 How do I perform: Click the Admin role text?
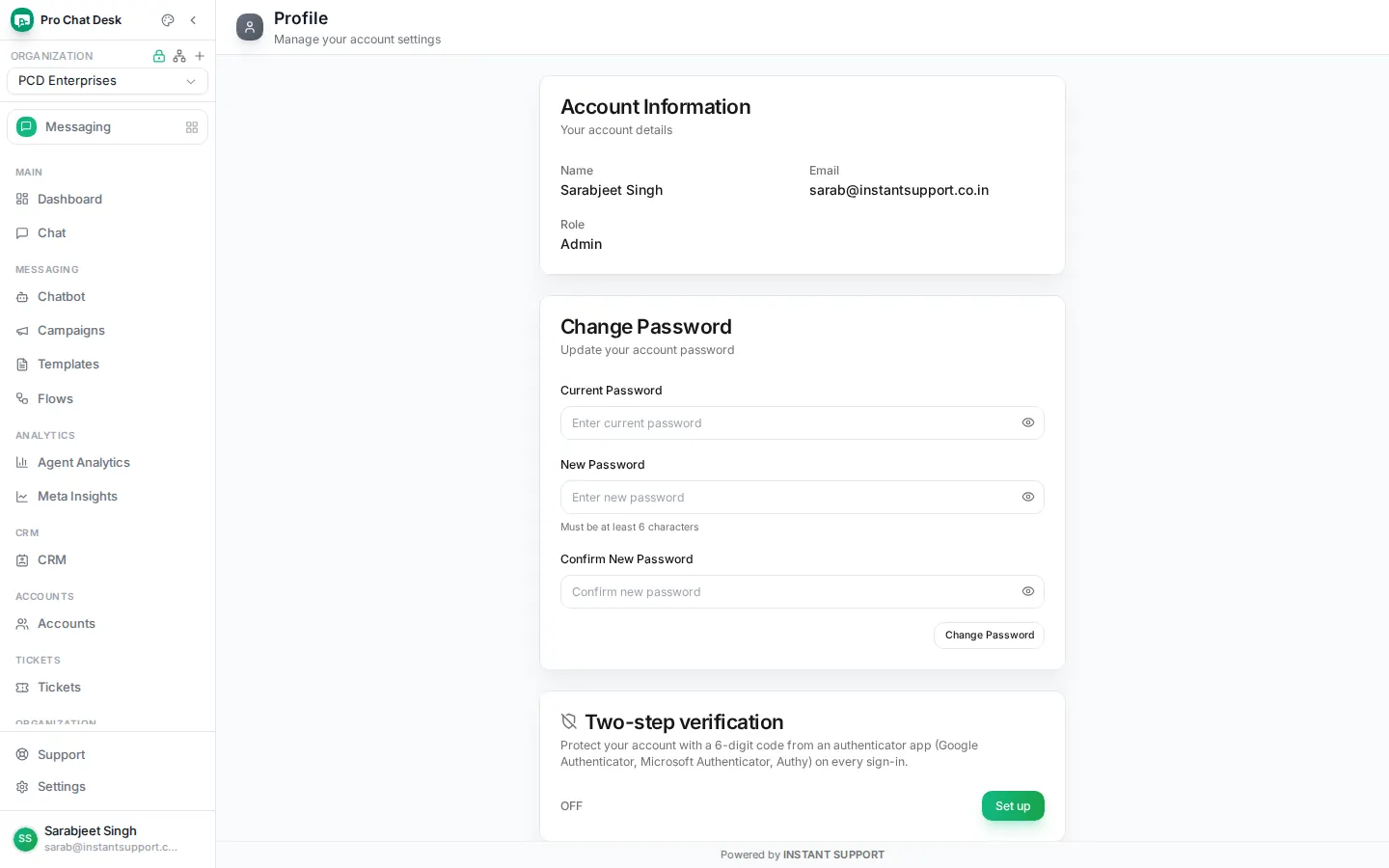(582, 245)
